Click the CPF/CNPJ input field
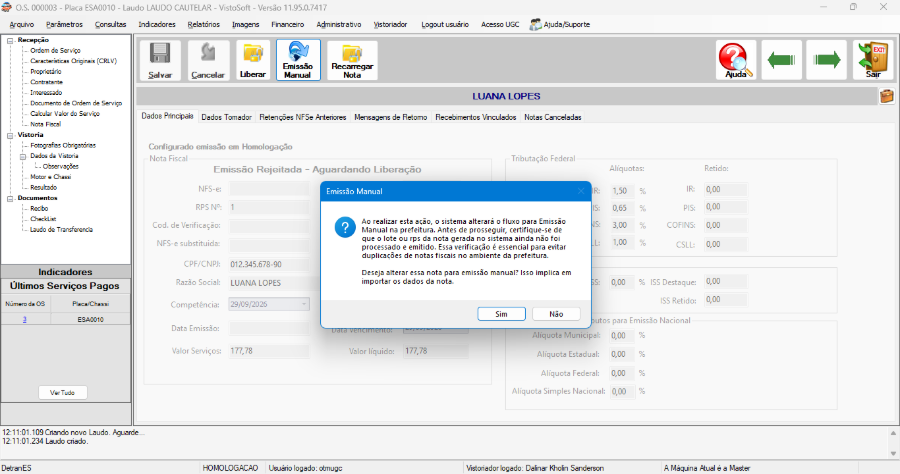The height and width of the screenshot is (474, 900). tap(269, 265)
